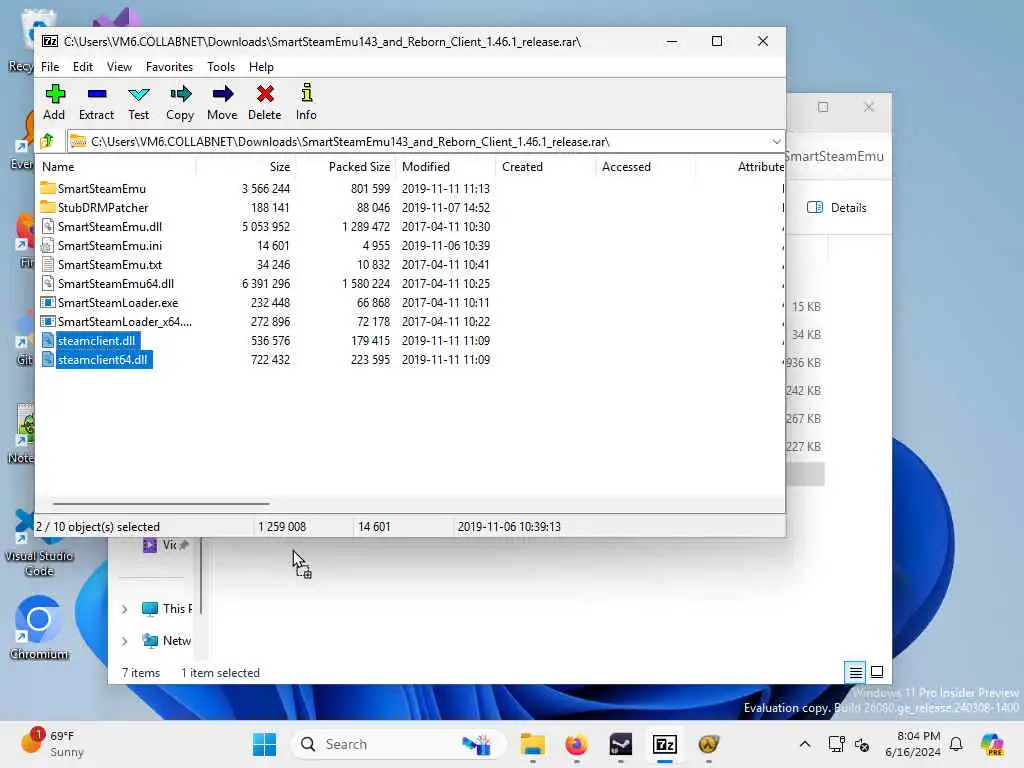Click the Details button in File Explorer
The width and height of the screenshot is (1024, 768).
(x=837, y=208)
